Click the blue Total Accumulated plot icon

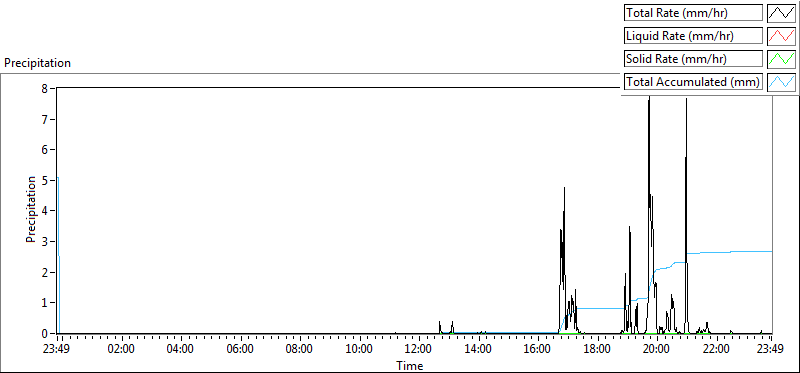(781, 82)
